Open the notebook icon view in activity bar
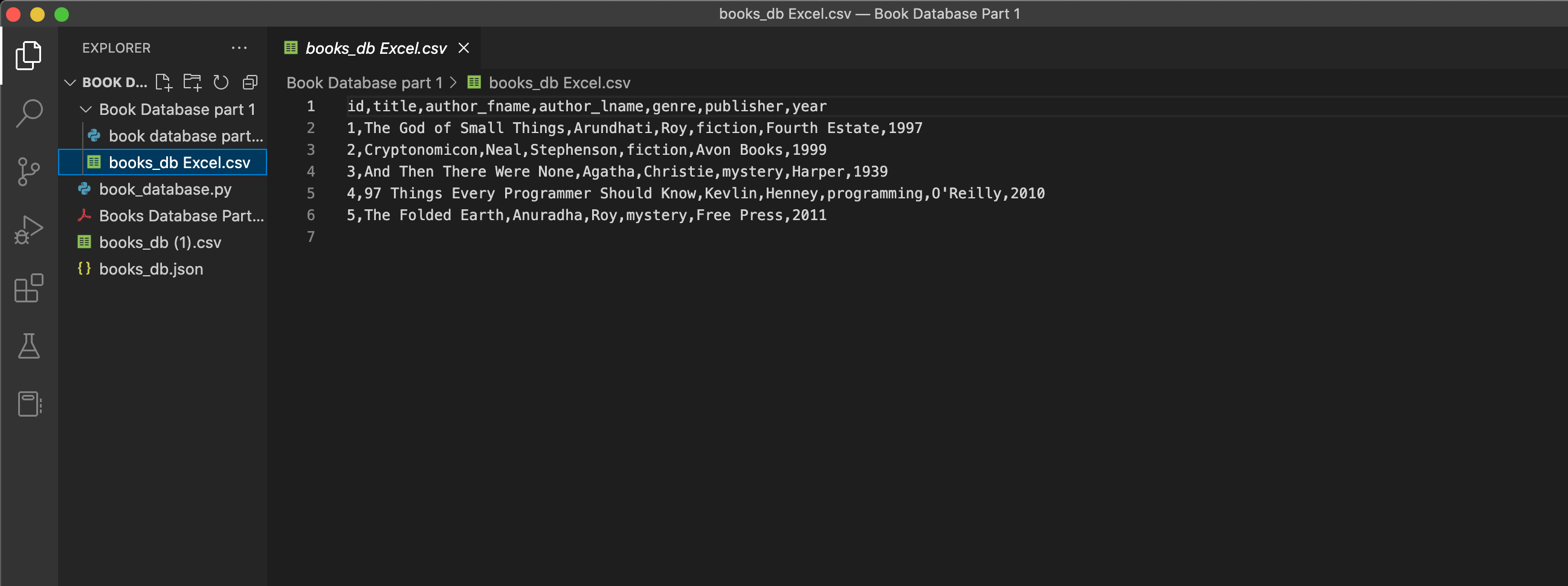 pyautogui.click(x=29, y=403)
